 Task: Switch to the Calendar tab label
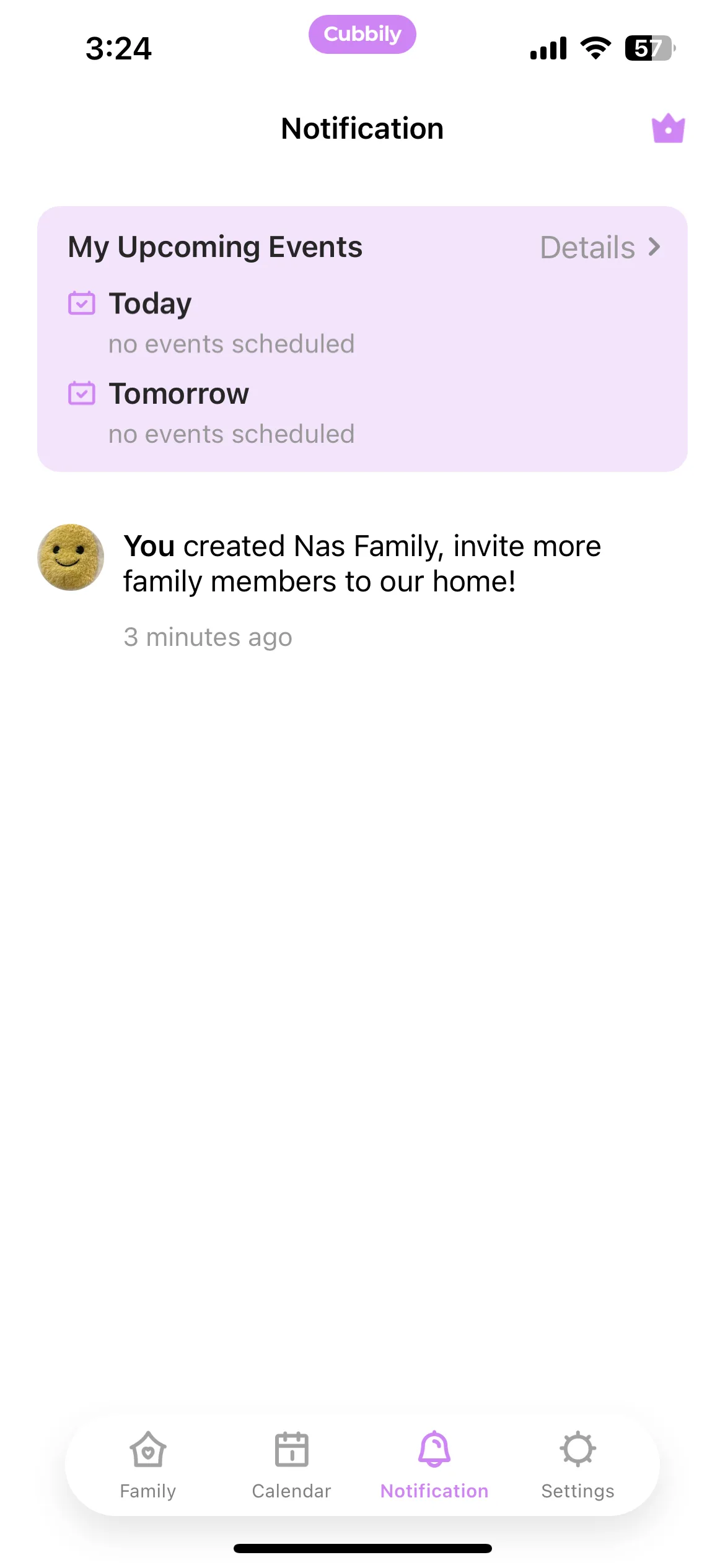coord(291,1491)
